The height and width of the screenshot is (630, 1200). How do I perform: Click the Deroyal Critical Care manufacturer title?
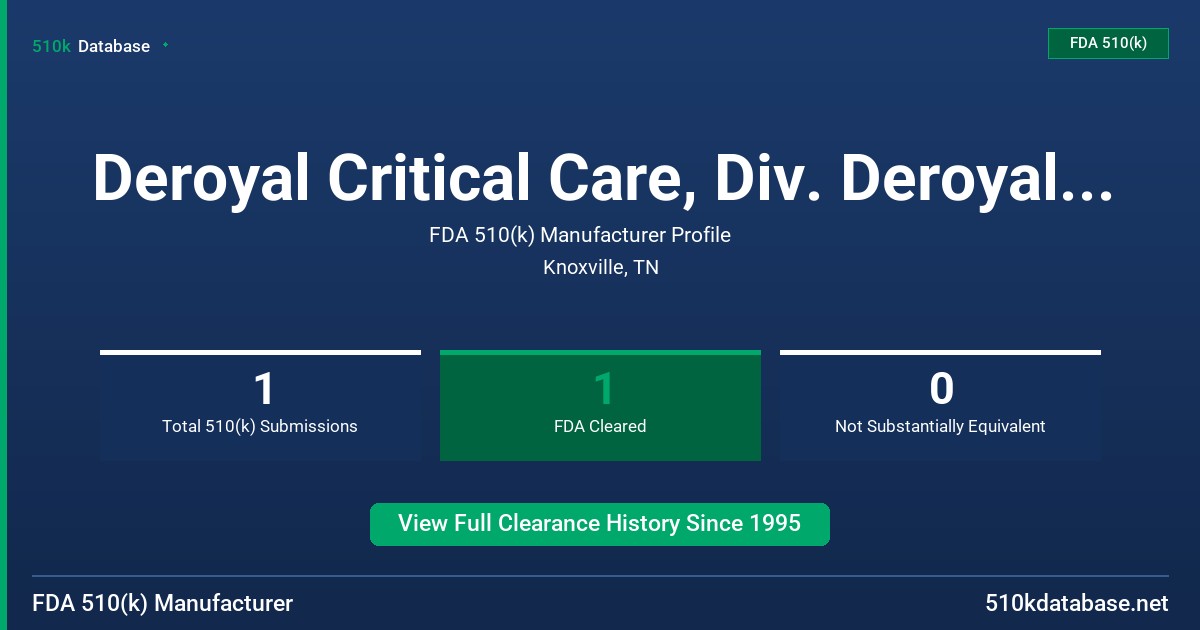point(602,178)
